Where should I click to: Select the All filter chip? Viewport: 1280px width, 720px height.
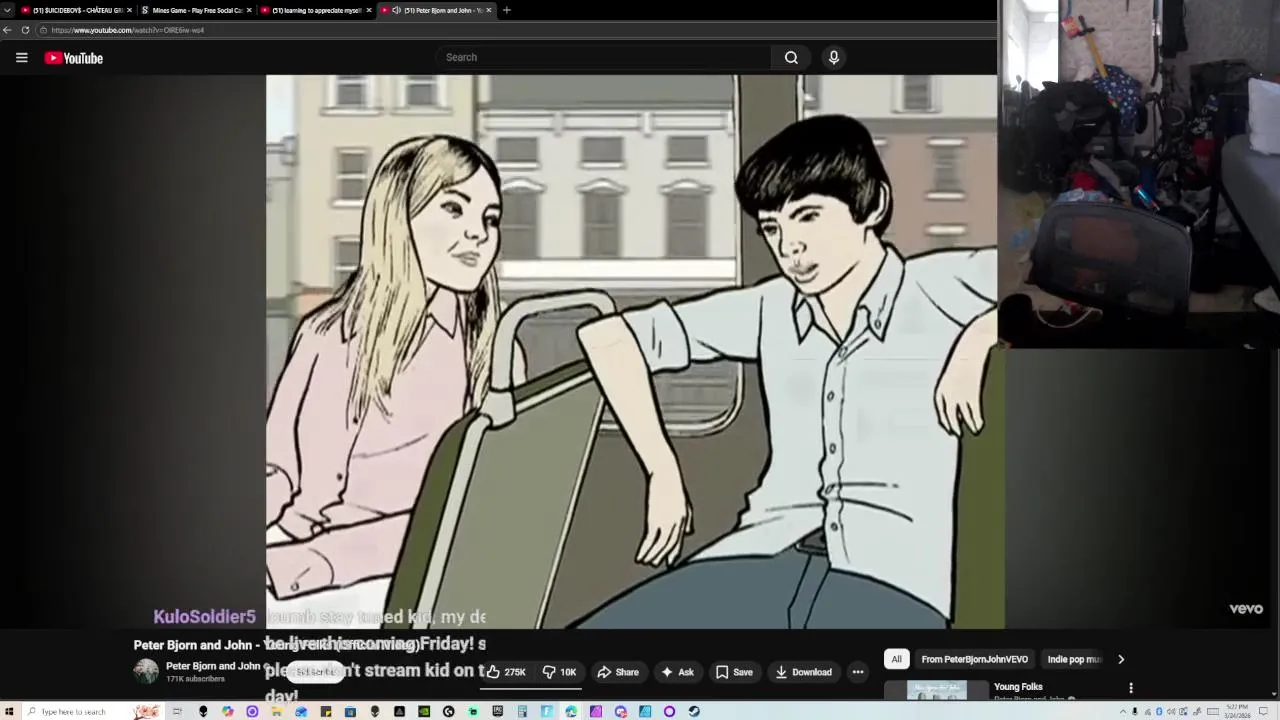[896, 659]
